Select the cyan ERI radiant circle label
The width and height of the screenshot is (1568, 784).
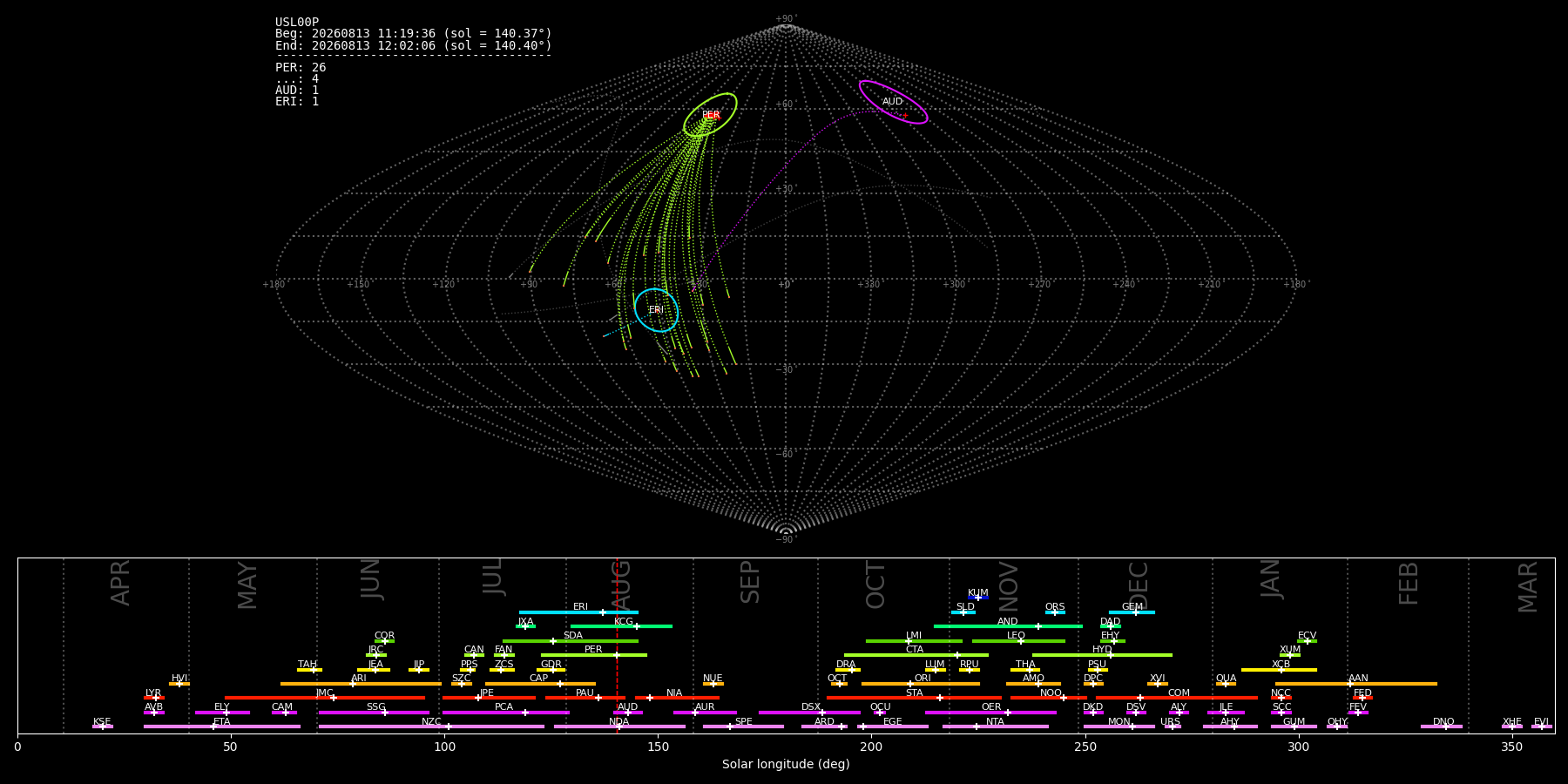tap(656, 310)
